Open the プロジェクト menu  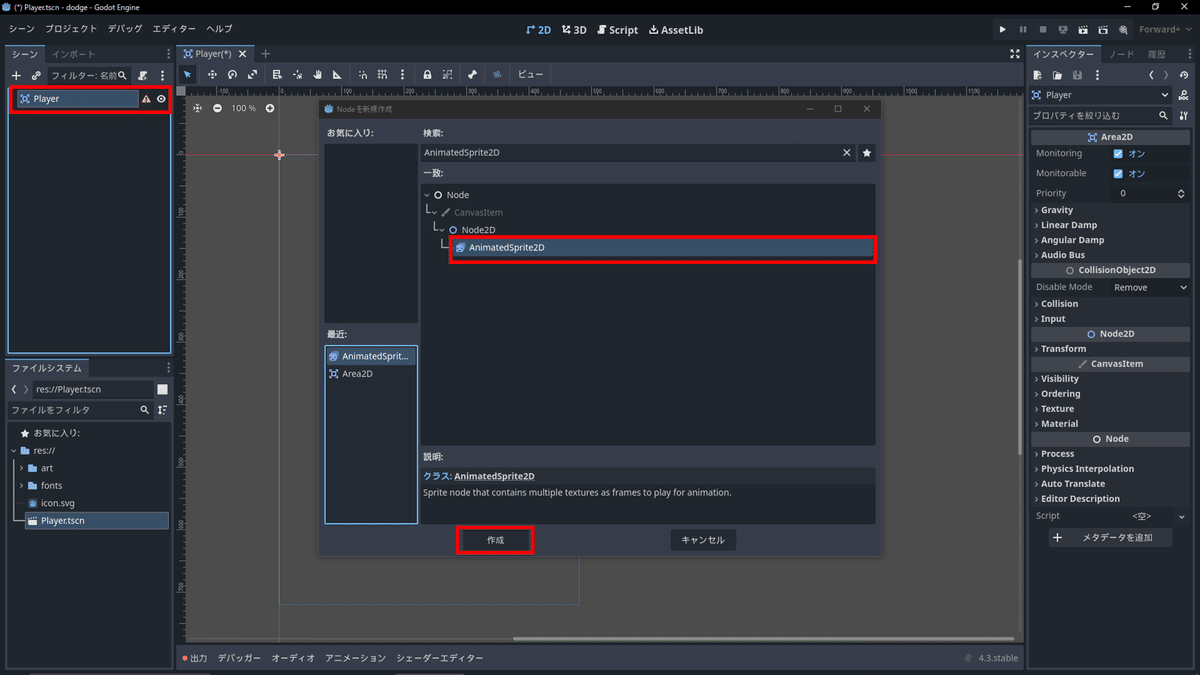point(71,30)
